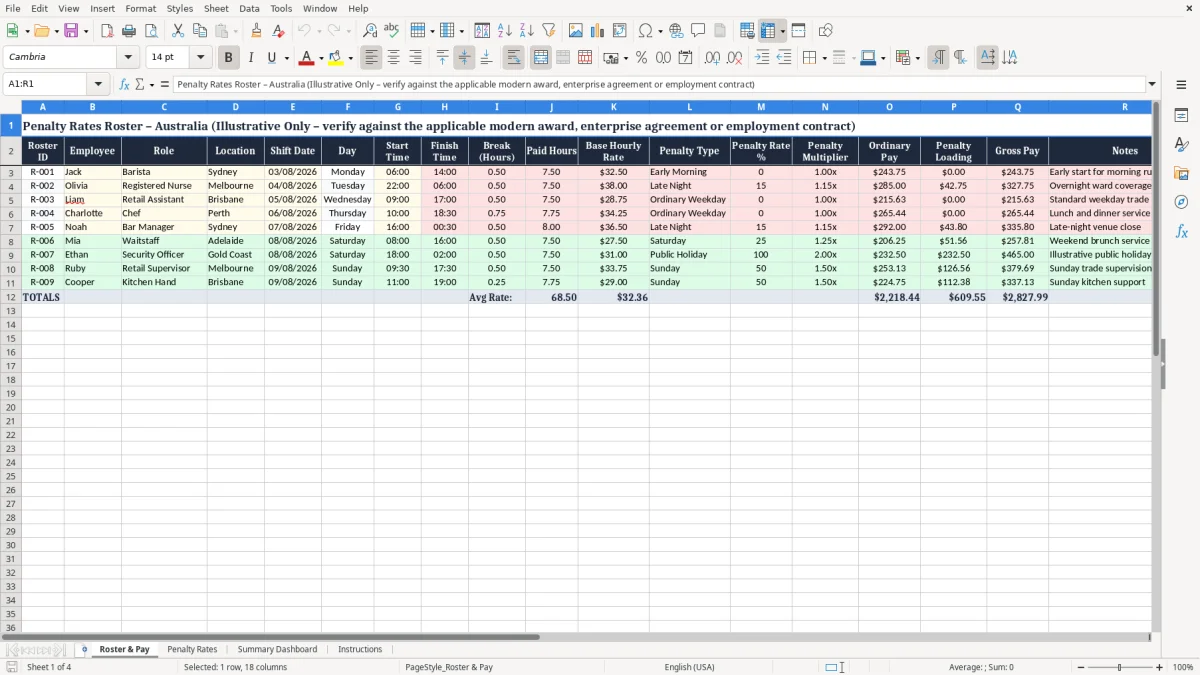Insert a hyperlink
Viewport: 1200px width, 675px height.
coord(676,31)
